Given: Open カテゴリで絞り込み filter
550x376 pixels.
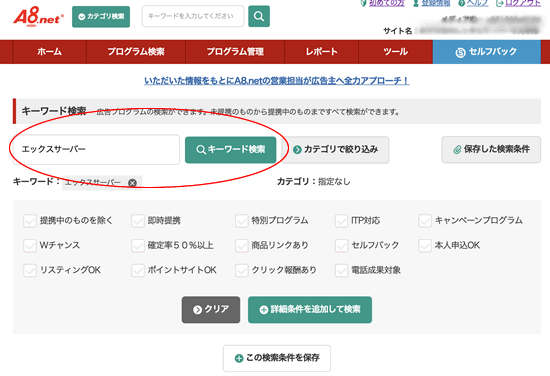Looking at the screenshot, I should coord(336,150).
